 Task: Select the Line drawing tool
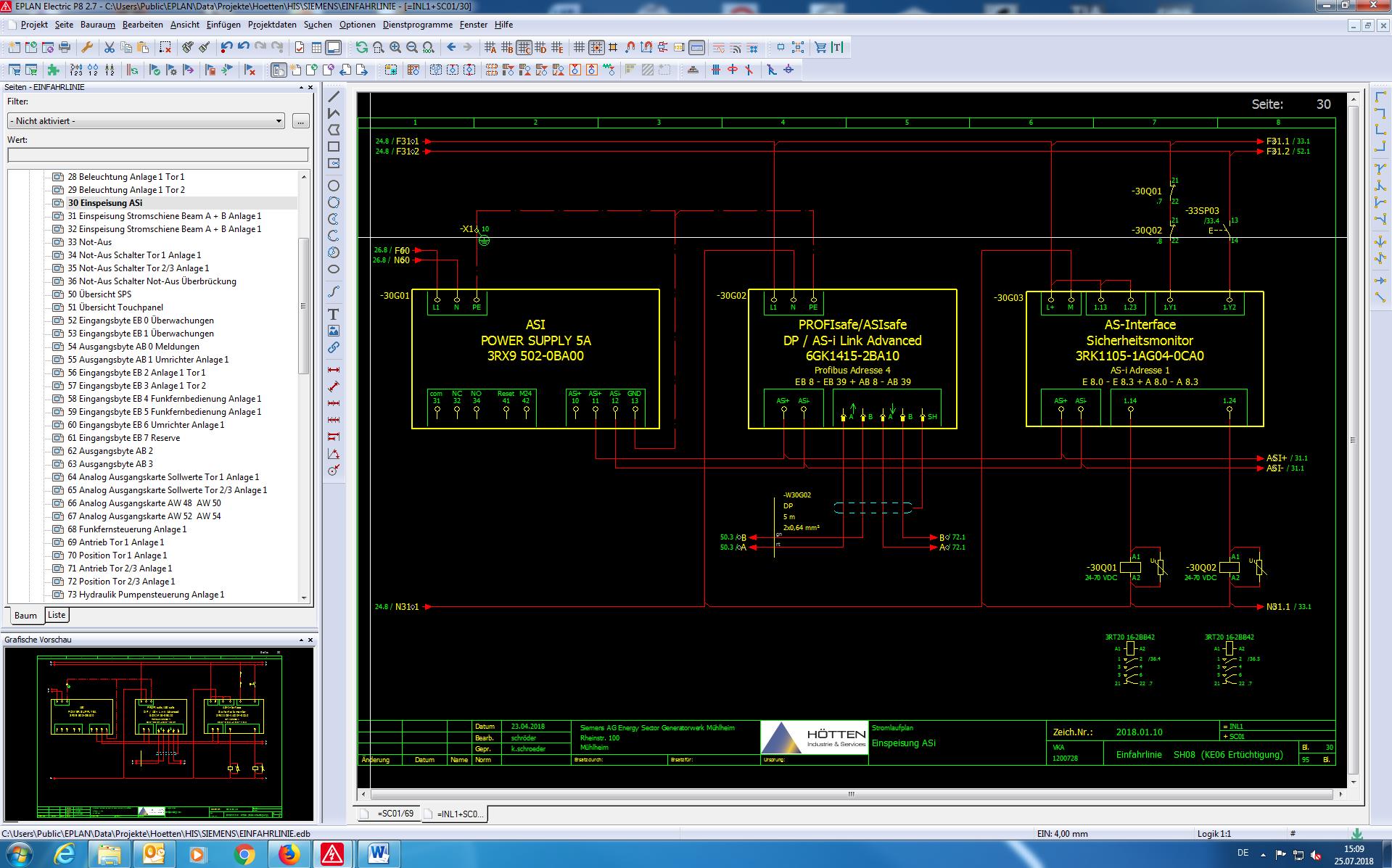pyautogui.click(x=334, y=96)
